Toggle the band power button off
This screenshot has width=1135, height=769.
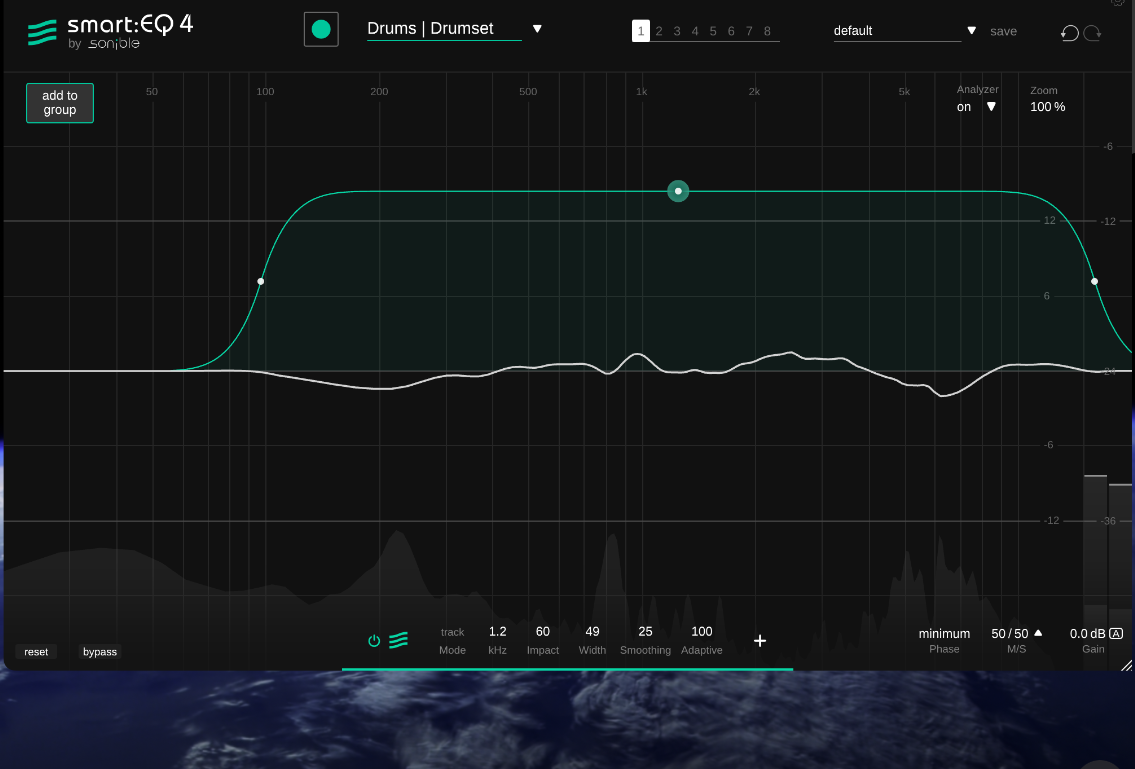click(x=374, y=640)
